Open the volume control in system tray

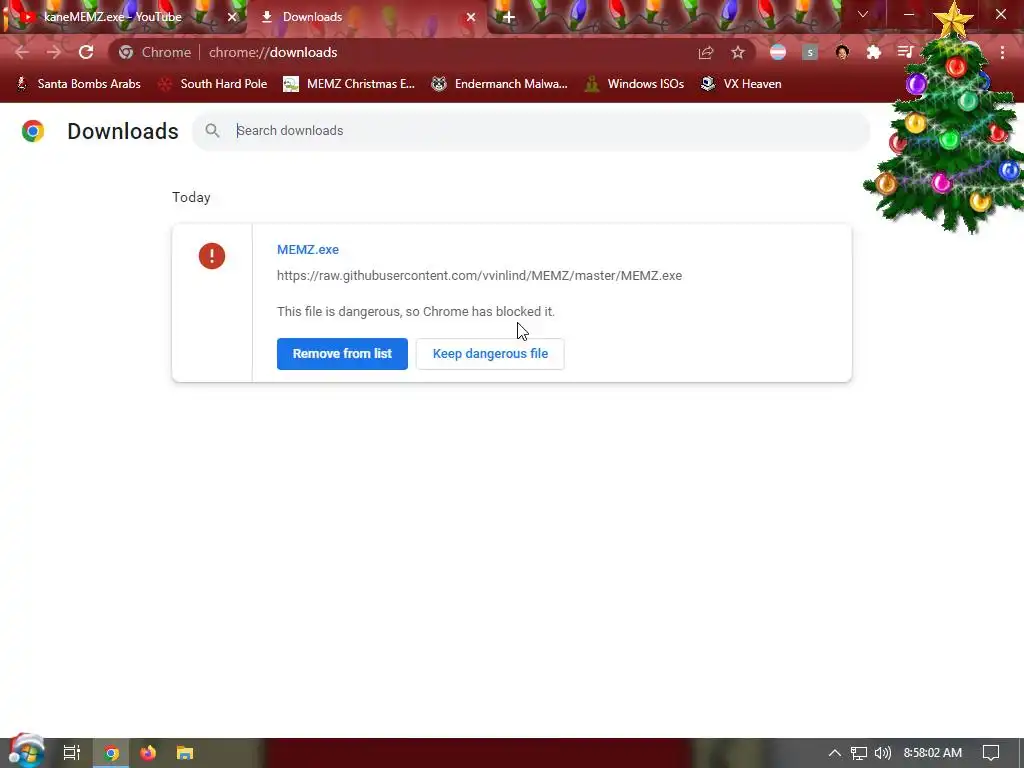tap(882, 753)
